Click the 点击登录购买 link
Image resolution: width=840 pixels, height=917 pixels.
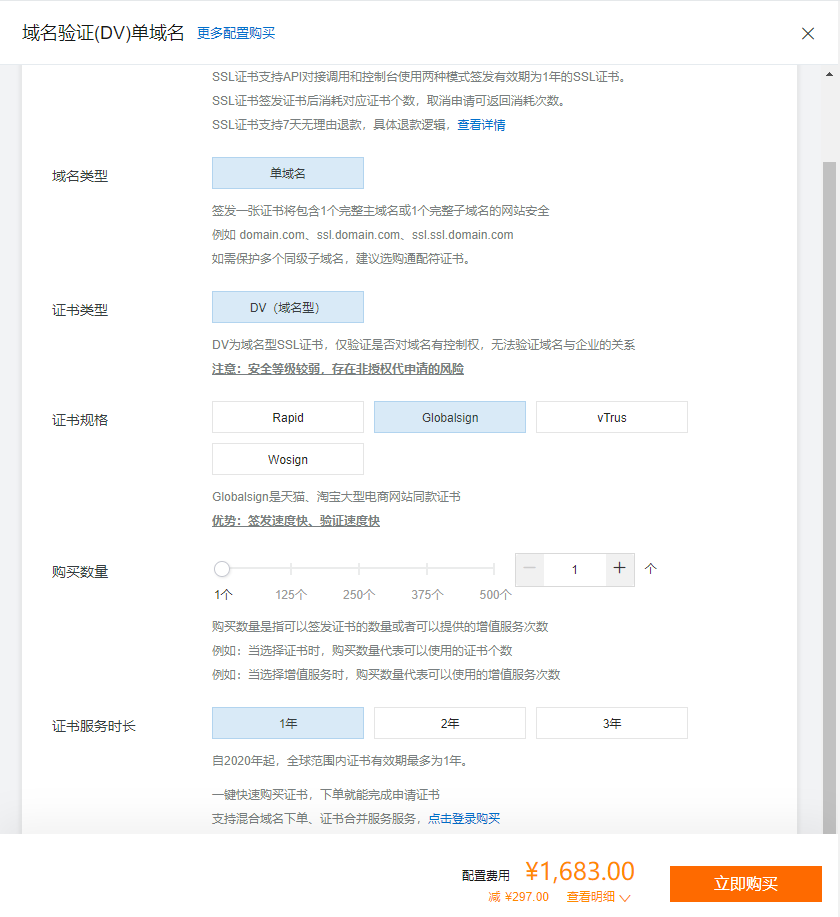[464, 818]
